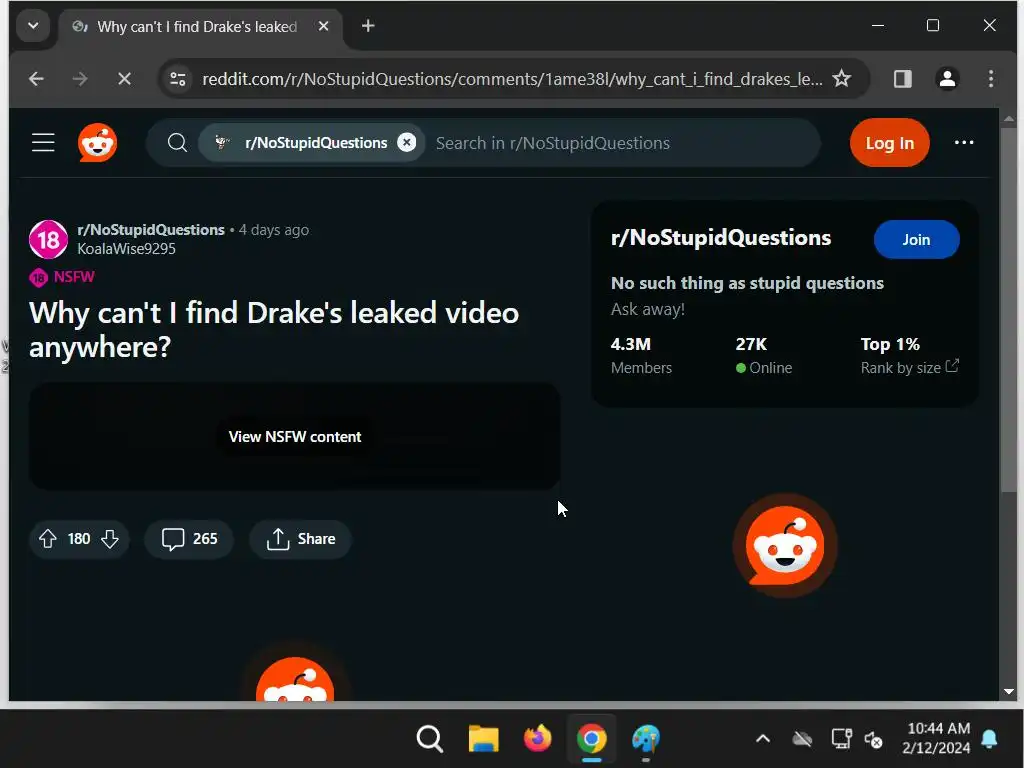Open Windows Search from taskbar
The image size is (1024, 768).
(x=430, y=739)
